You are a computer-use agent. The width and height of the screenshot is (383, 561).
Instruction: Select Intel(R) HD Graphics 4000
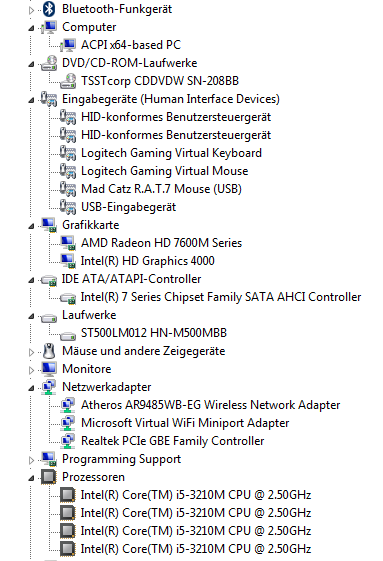147,261
